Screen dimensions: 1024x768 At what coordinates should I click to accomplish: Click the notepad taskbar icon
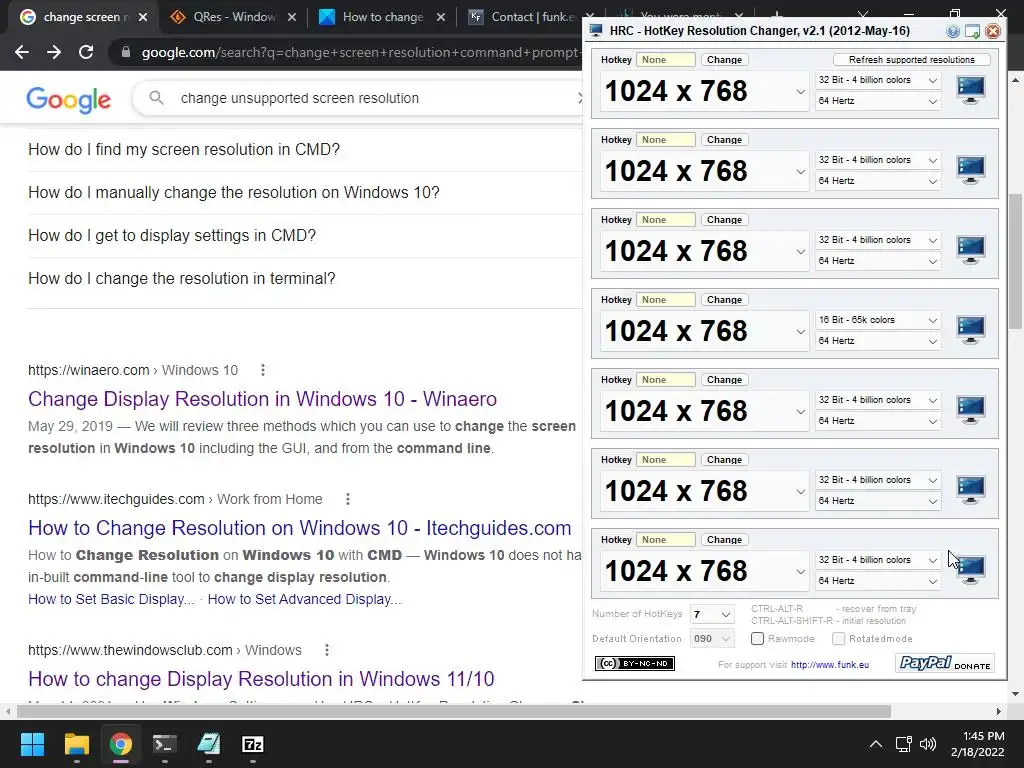click(x=208, y=744)
